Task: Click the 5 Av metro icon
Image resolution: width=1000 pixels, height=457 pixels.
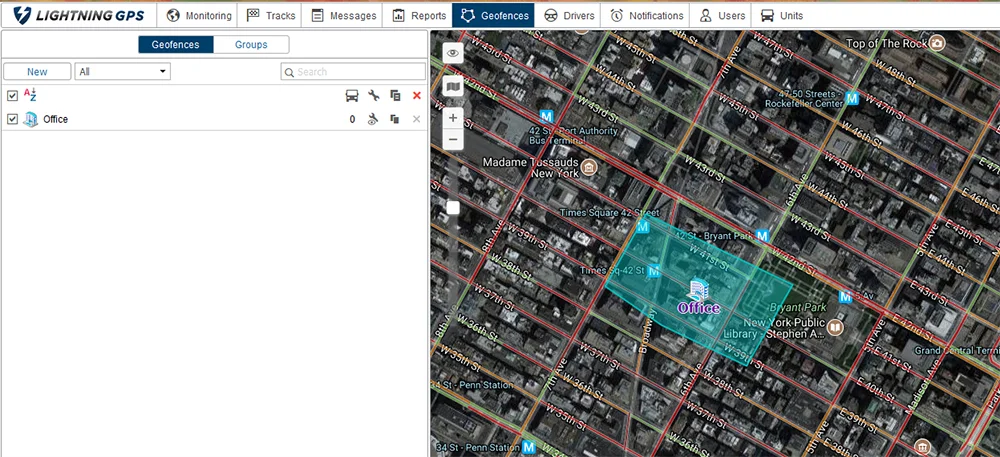Action: point(846,296)
